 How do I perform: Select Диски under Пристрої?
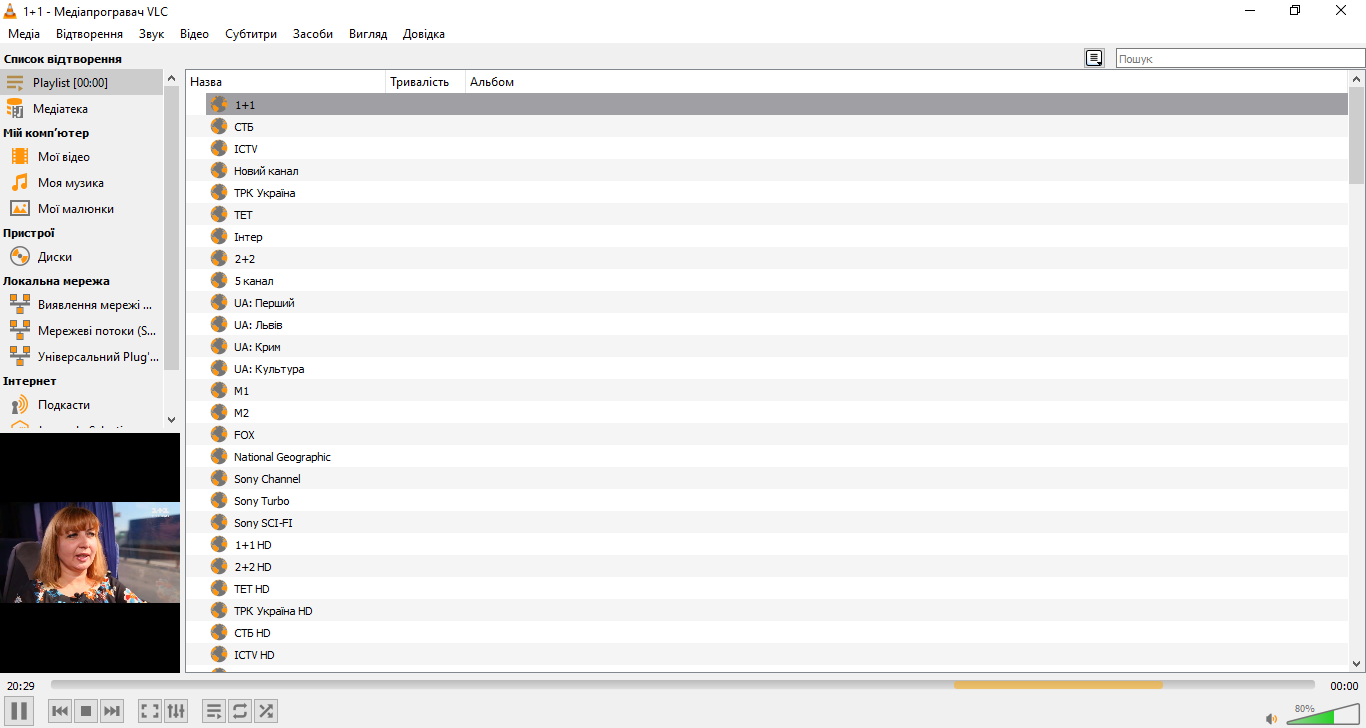tap(81, 257)
